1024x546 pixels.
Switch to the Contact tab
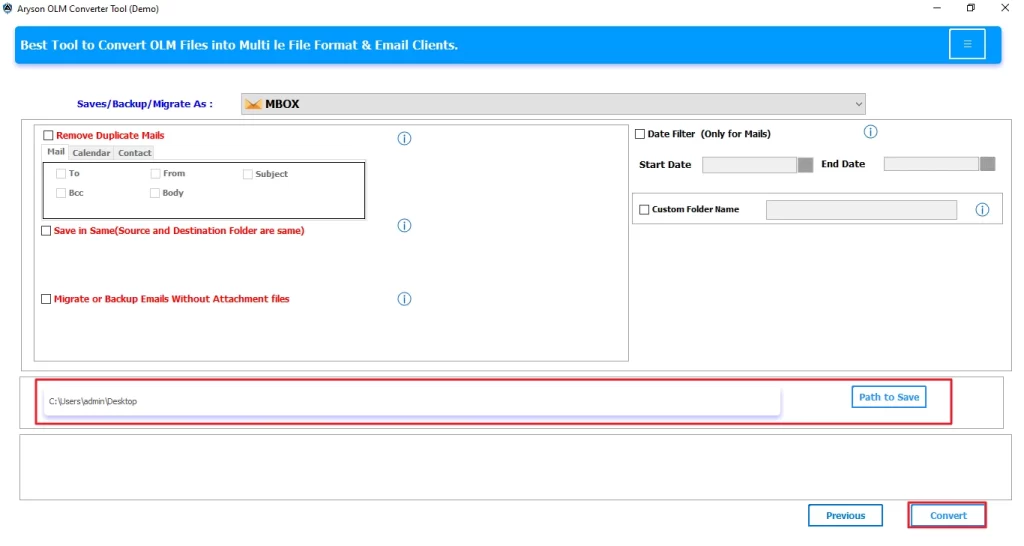(x=135, y=153)
